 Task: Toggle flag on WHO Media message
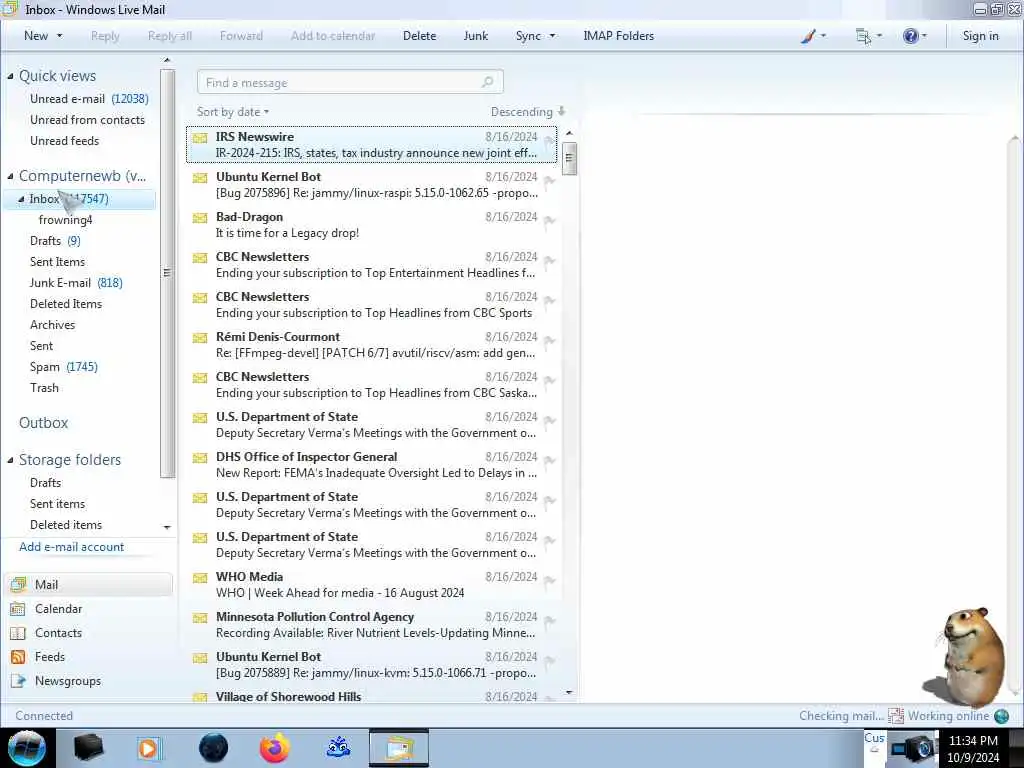[x=549, y=581]
